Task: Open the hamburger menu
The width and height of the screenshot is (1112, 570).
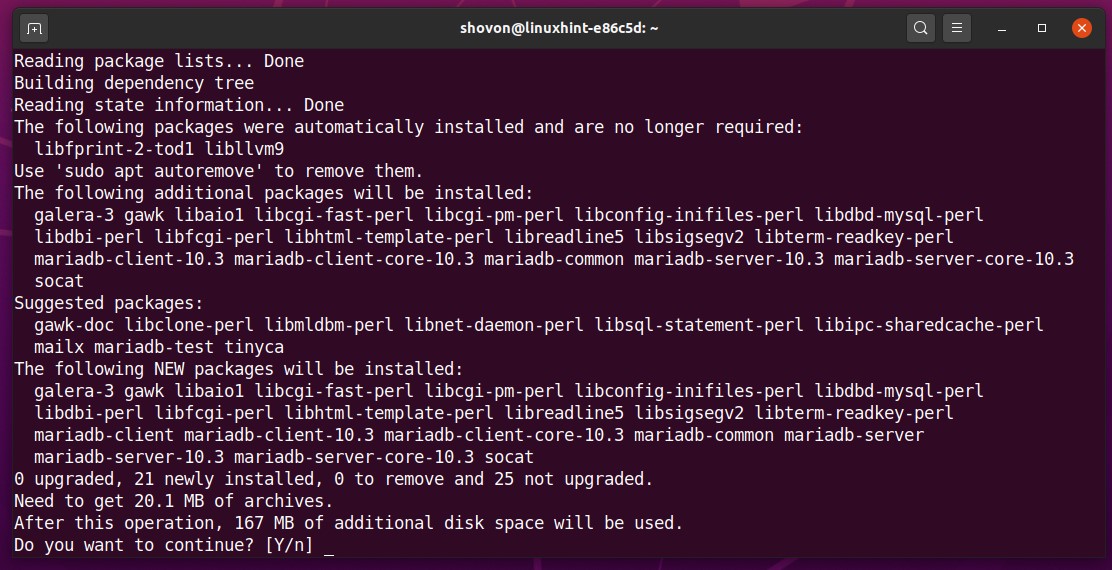Action: (957, 28)
